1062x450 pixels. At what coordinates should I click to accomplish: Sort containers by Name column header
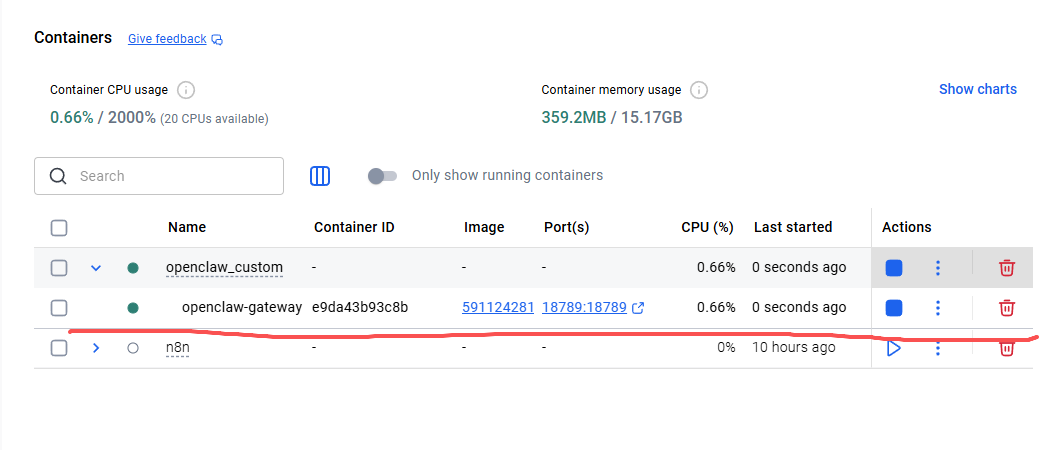tap(187, 227)
